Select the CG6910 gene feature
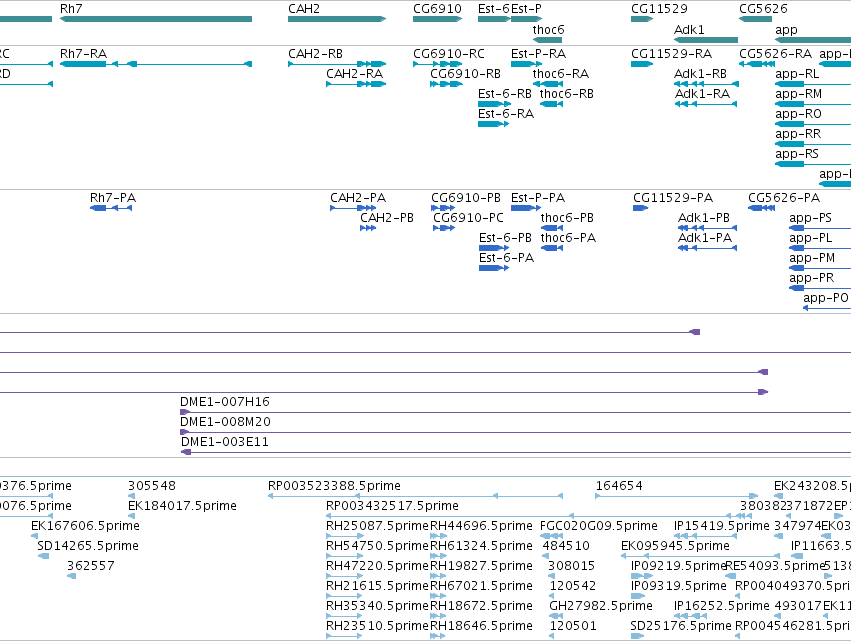 (437, 19)
